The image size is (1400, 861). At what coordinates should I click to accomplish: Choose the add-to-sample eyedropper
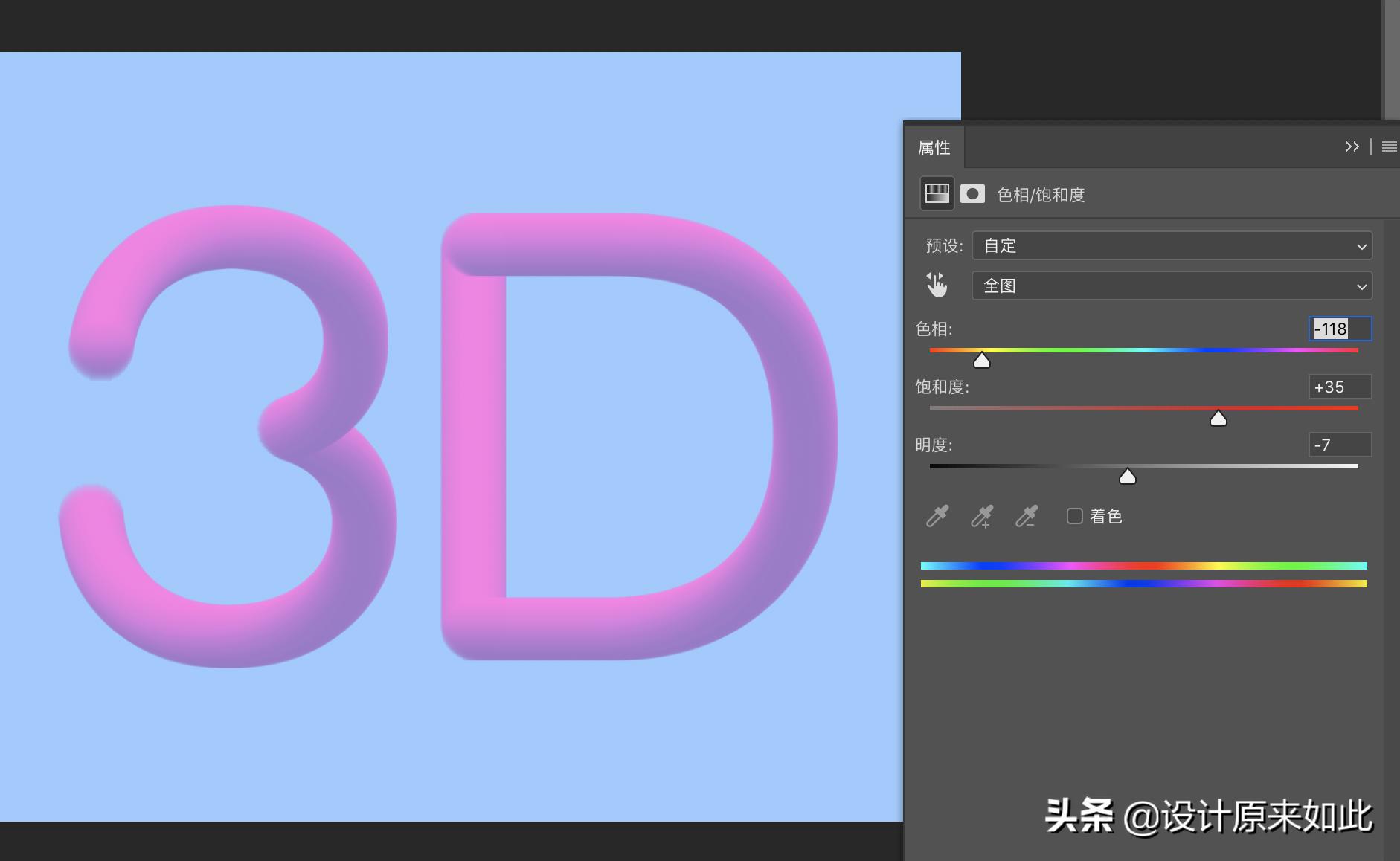981,515
